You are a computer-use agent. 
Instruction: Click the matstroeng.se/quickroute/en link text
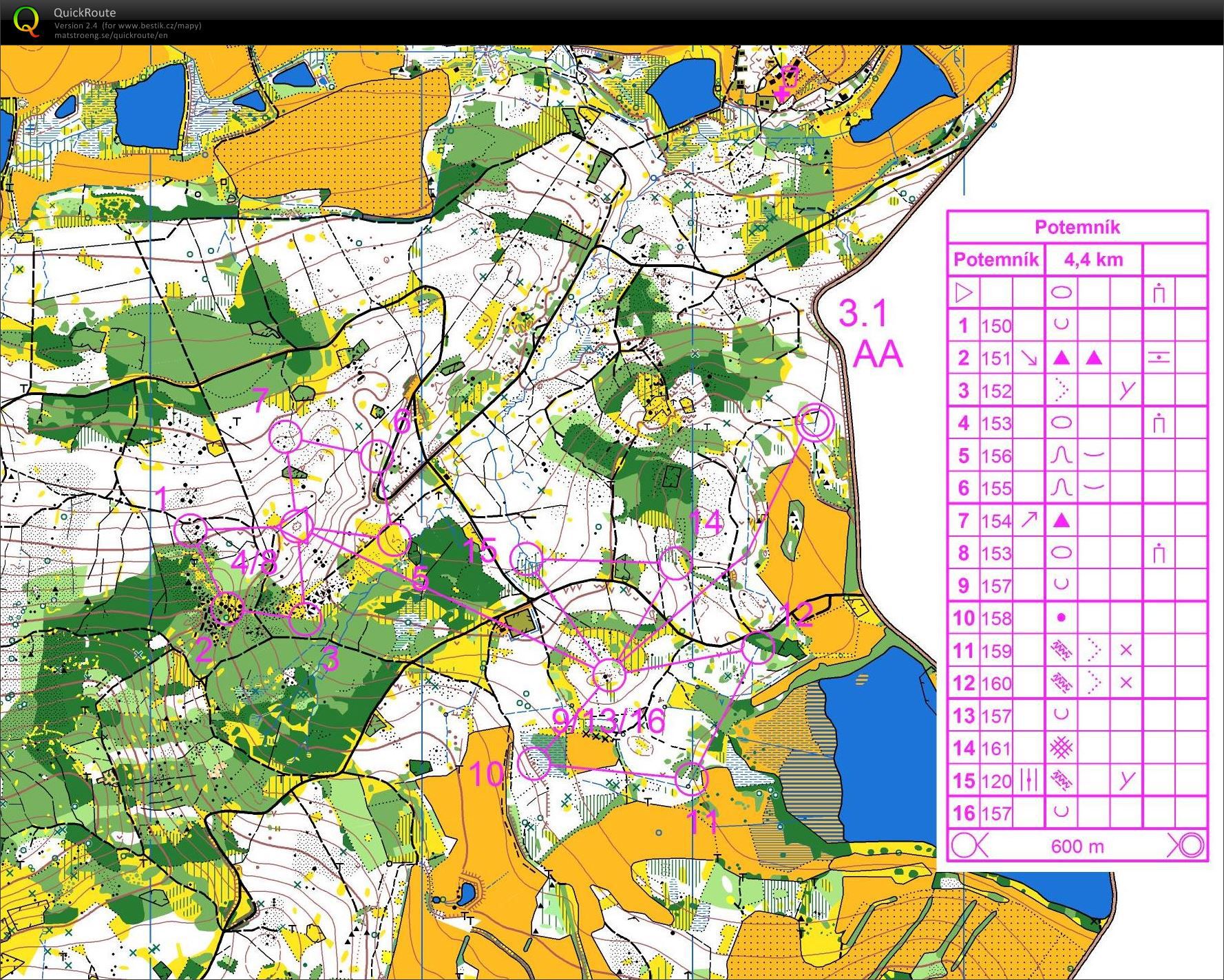click(111, 35)
